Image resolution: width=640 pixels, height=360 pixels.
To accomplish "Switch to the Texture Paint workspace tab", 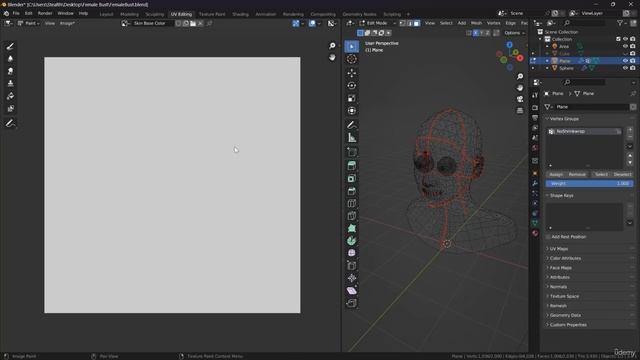I will (212, 14).
